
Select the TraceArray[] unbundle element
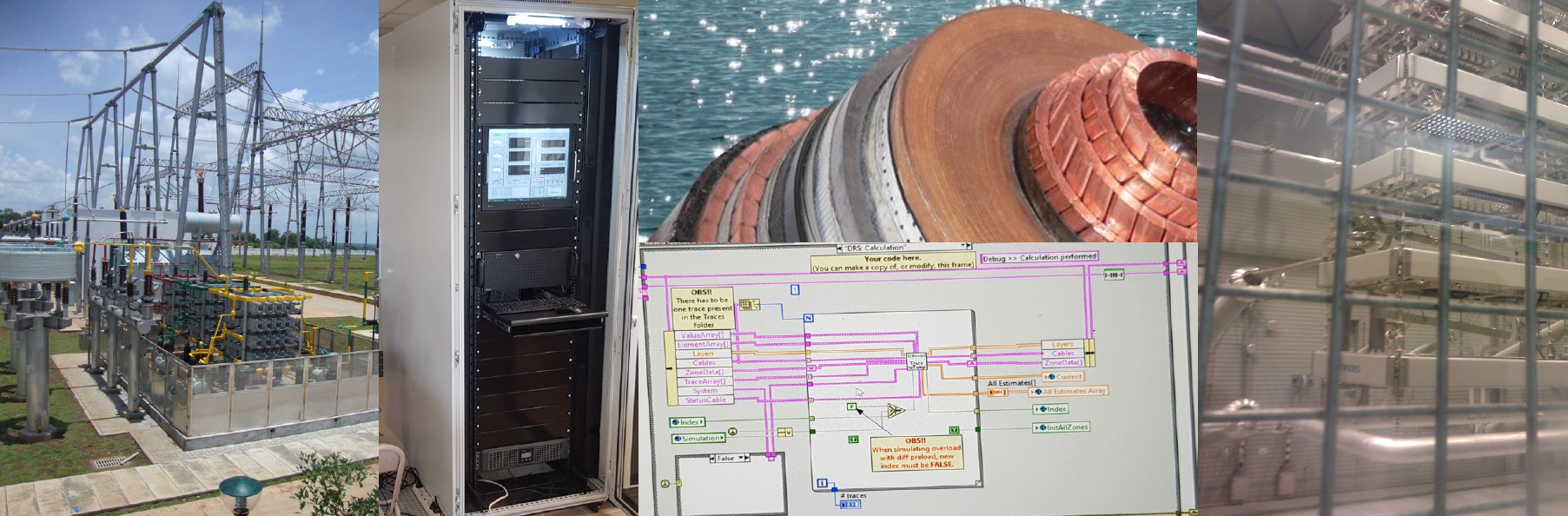pyautogui.click(x=705, y=381)
